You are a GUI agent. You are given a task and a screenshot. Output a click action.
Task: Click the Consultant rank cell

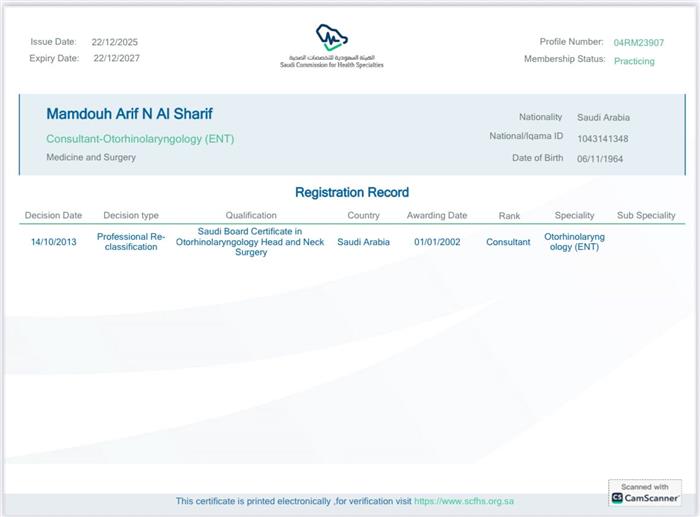[508, 242]
